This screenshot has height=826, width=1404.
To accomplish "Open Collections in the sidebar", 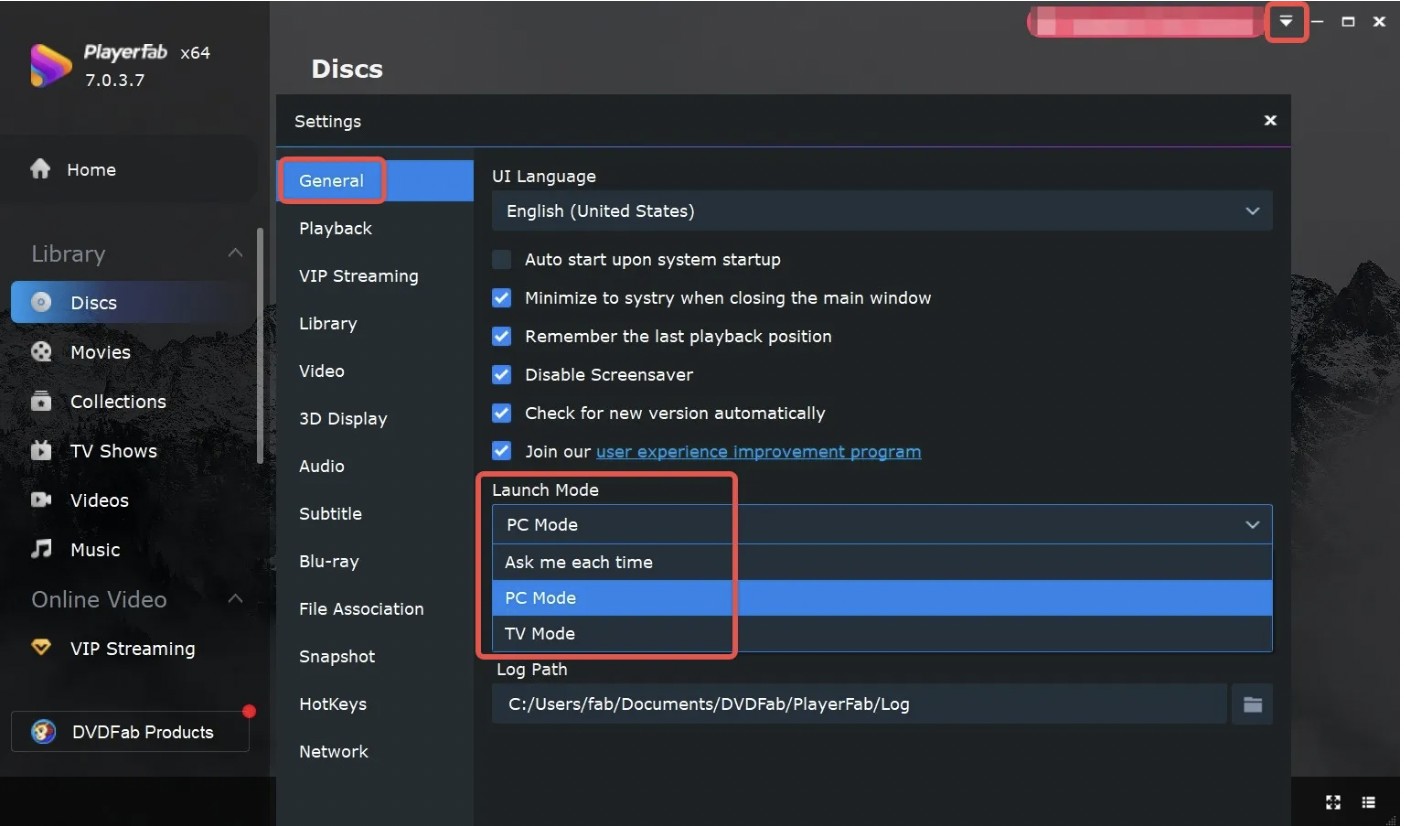I will pos(118,401).
